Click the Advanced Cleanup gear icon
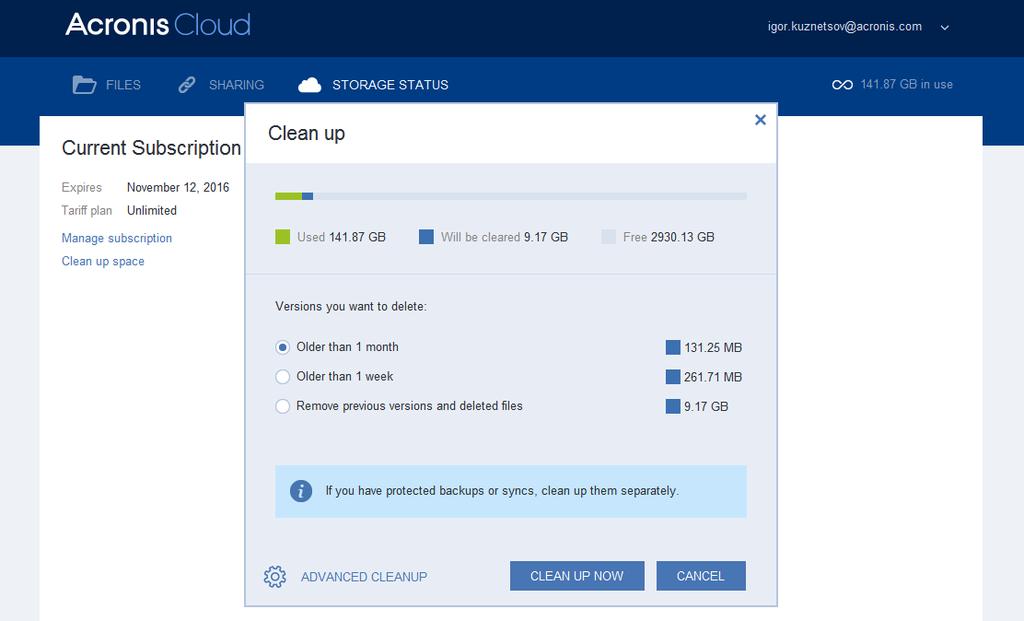This screenshot has height=621, width=1024. pyautogui.click(x=275, y=577)
